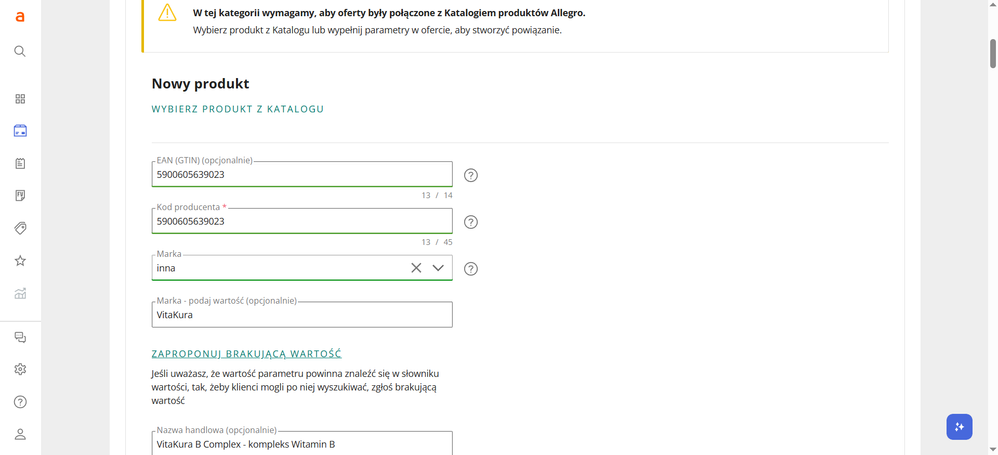Image resolution: width=998 pixels, height=455 pixels.
Task: Open user account icon in sidebar
Action: point(20,434)
